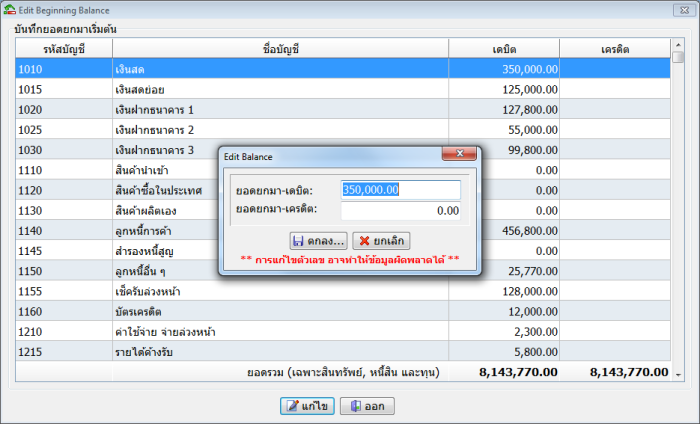Click the เครดิต column header
This screenshot has width=700, height=424.
click(x=614, y=49)
